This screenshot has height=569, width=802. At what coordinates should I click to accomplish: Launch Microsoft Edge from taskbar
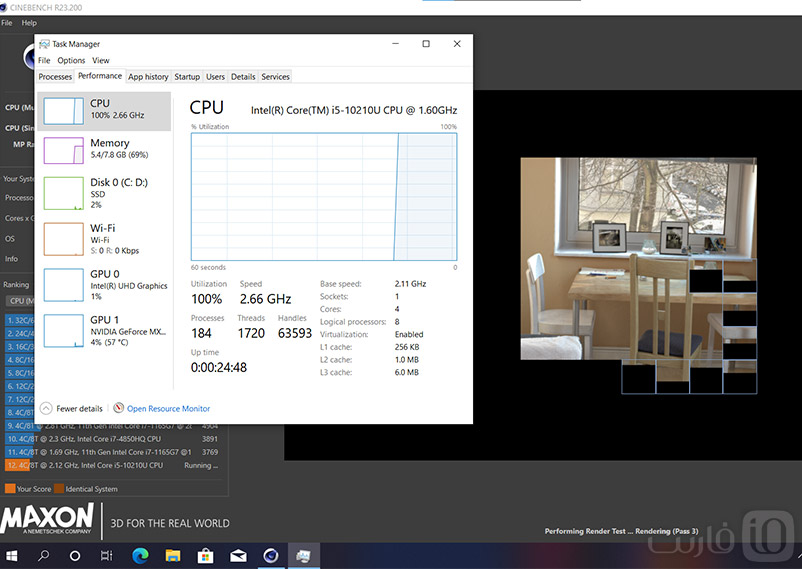pos(140,556)
